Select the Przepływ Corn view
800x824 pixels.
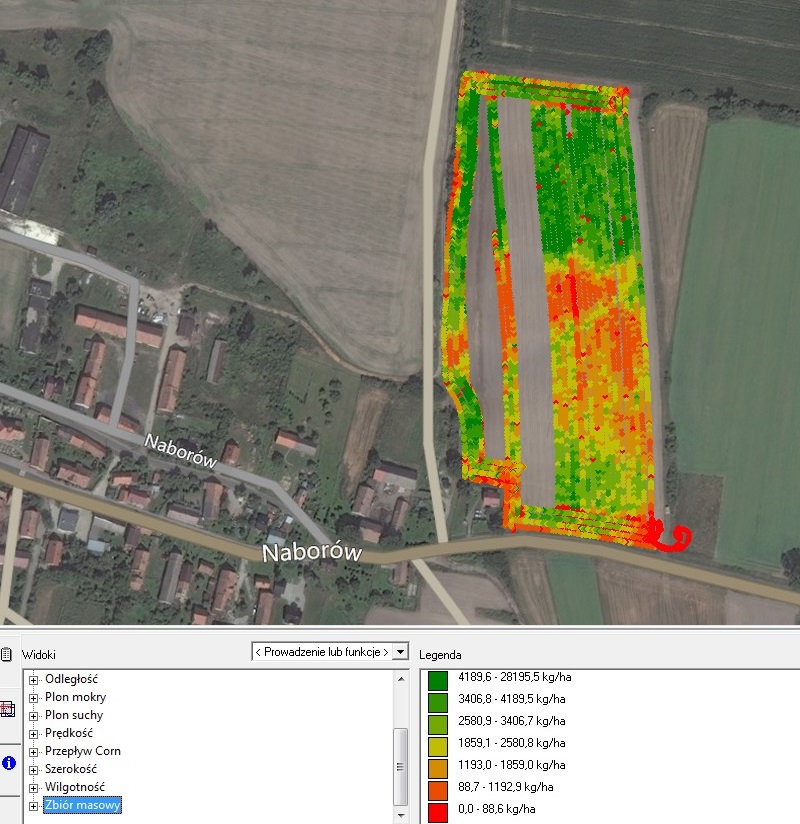[x=83, y=751]
